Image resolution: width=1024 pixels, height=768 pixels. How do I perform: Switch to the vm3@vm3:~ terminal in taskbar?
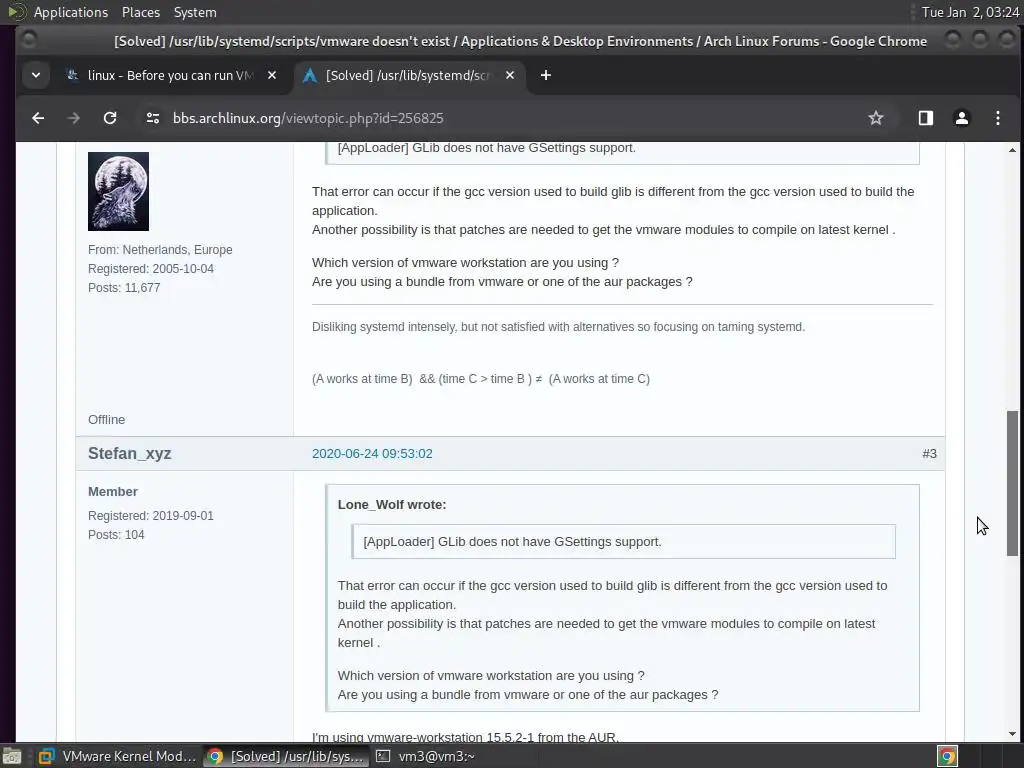(426, 756)
